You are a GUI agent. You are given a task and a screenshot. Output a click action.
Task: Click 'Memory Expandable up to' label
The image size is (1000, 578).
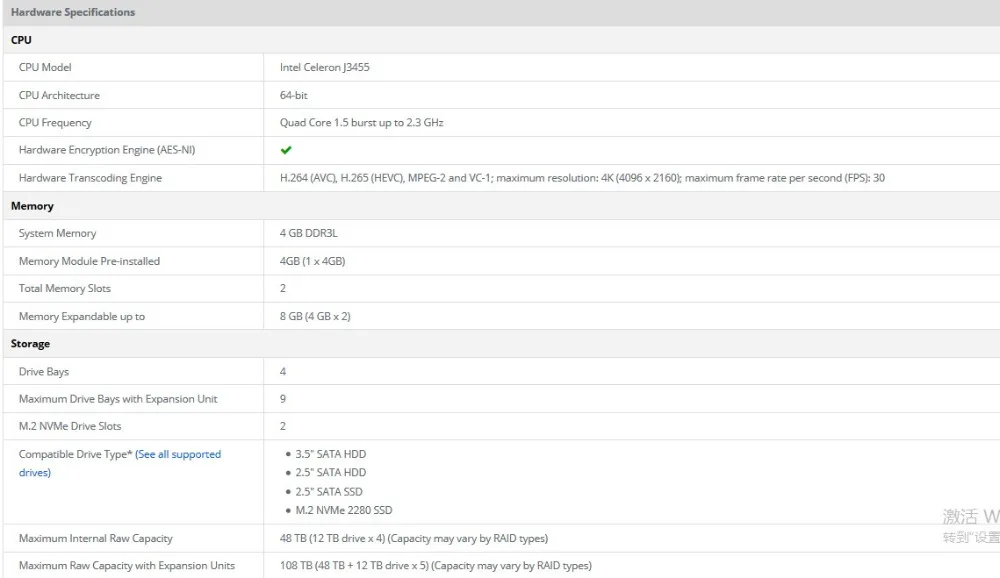82,316
